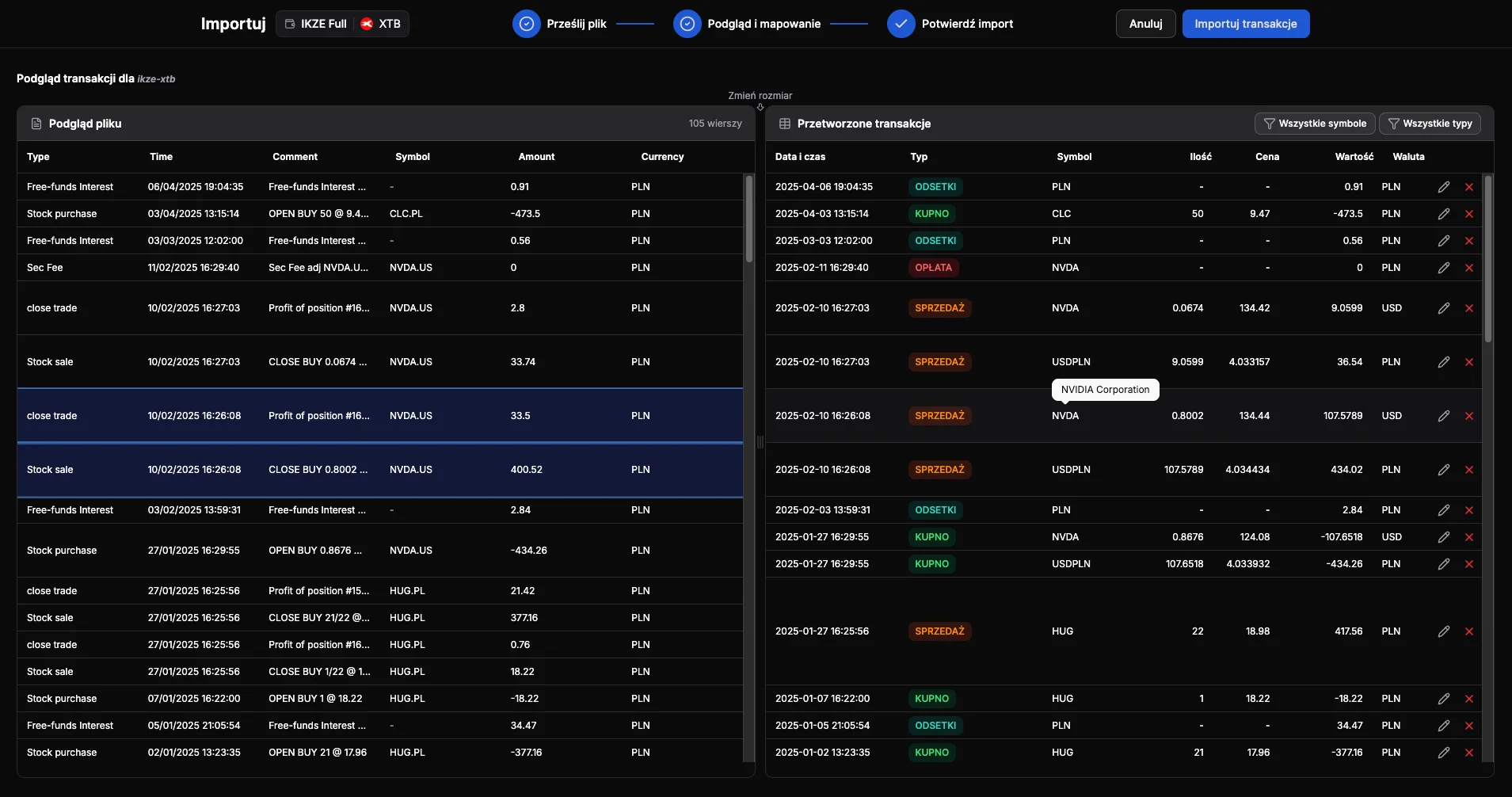
Task: Select the IKZE Full account tab
Action: [316, 23]
